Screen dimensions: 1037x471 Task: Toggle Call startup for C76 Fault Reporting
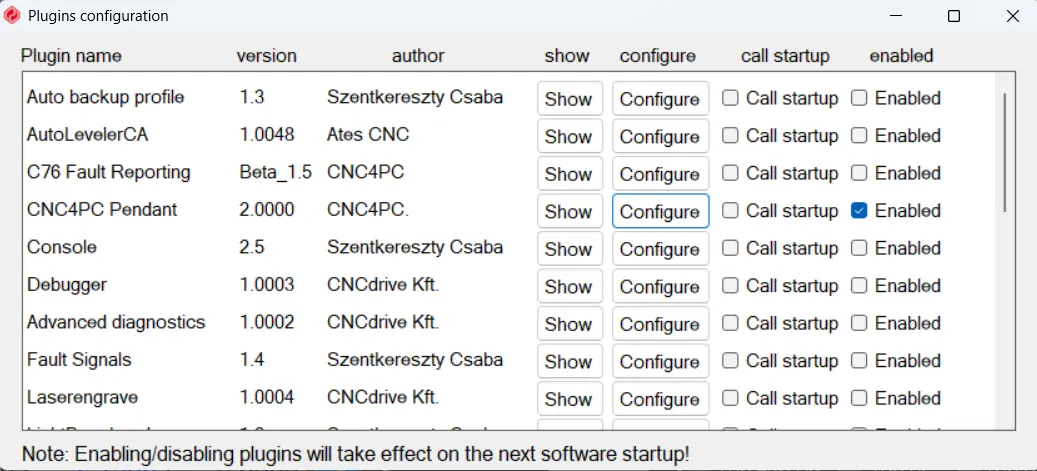click(731, 173)
